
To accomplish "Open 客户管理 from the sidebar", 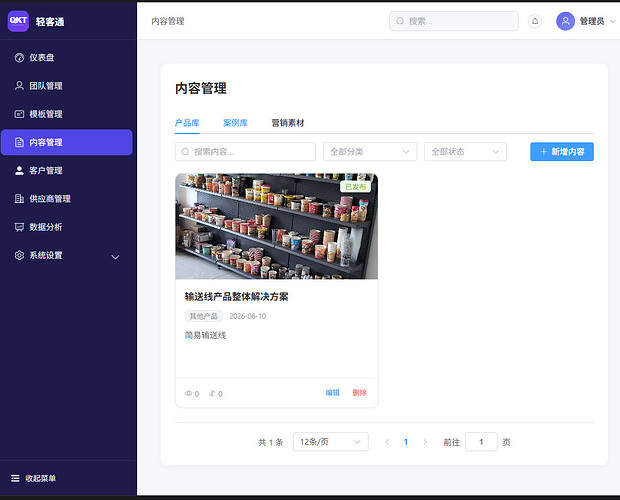I will 66,171.
